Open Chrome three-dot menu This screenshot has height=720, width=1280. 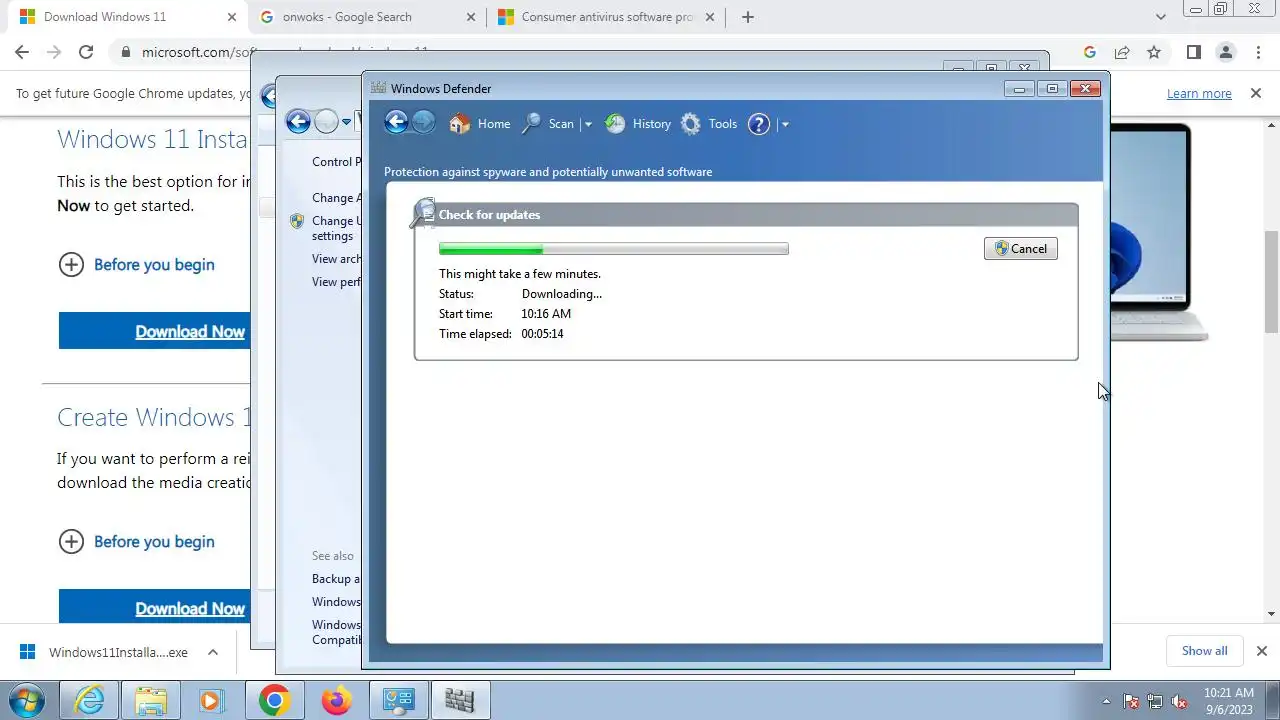(x=1257, y=52)
